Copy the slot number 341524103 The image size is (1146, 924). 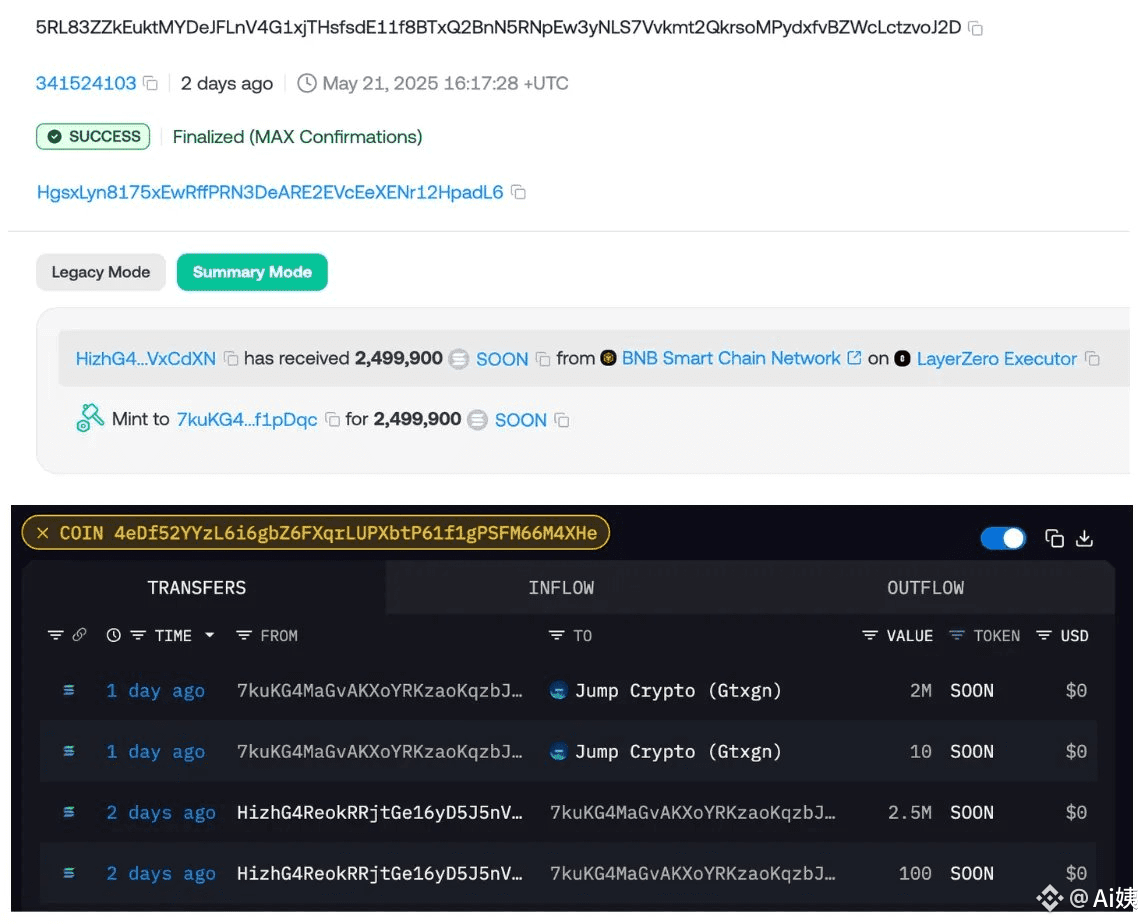coord(148,84)
